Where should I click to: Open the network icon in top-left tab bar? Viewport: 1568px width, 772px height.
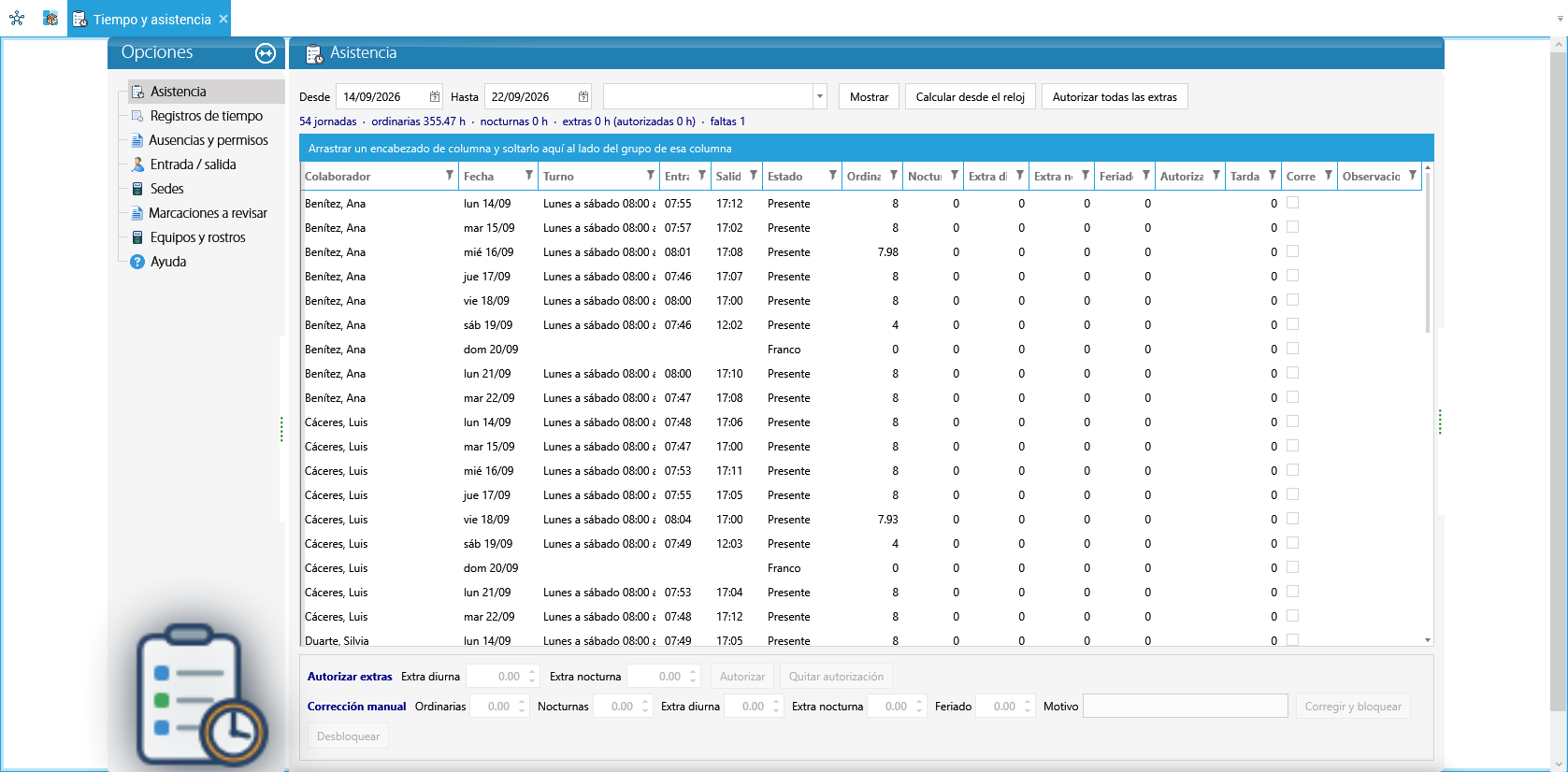click(x=17, y=18)
